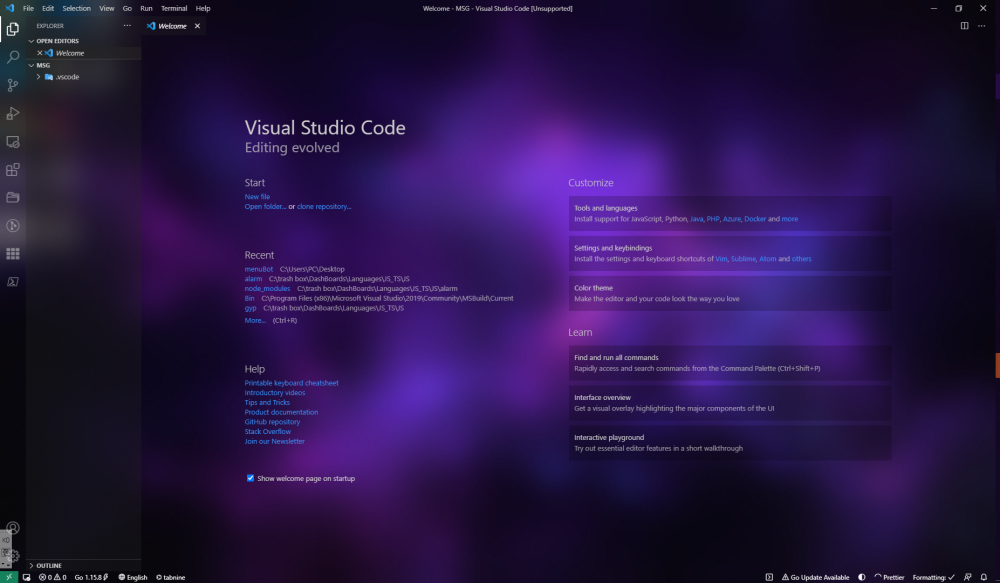This screenshot has height=583, width=1000.
Task: Open the Source Control view
Action: 13,85
